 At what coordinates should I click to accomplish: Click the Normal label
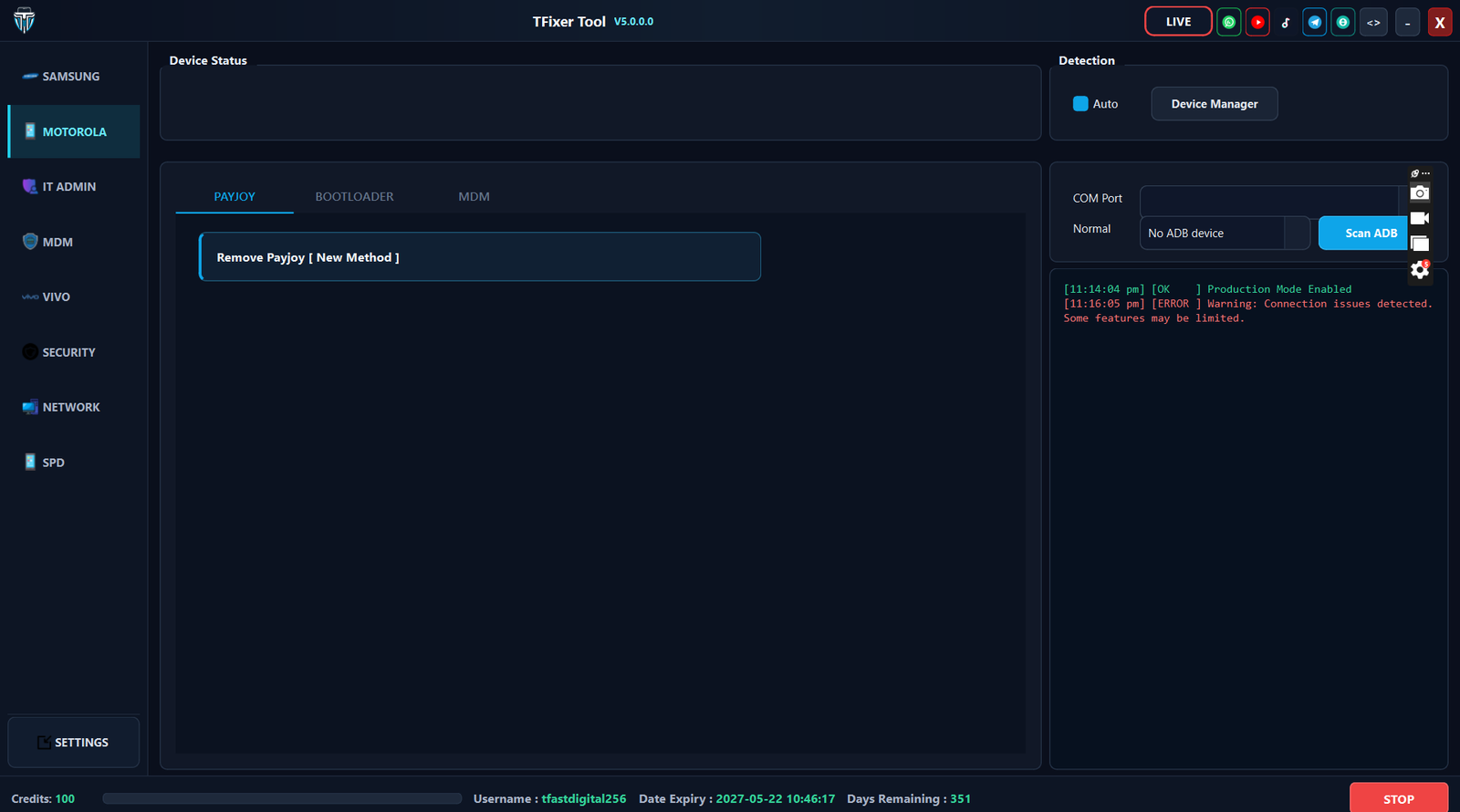point(1091,229)
